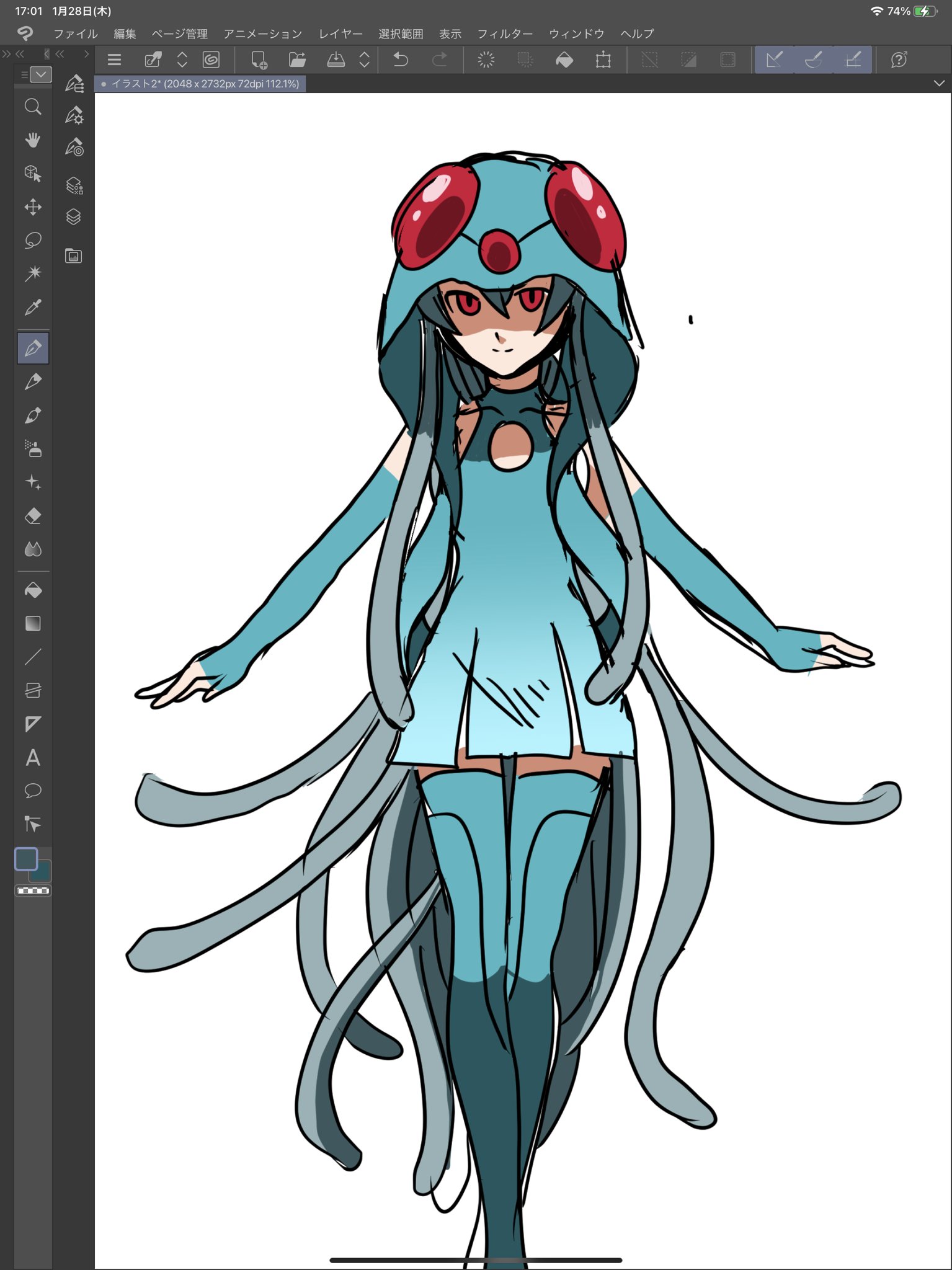Click the Open file folder button

coord(297,60)
